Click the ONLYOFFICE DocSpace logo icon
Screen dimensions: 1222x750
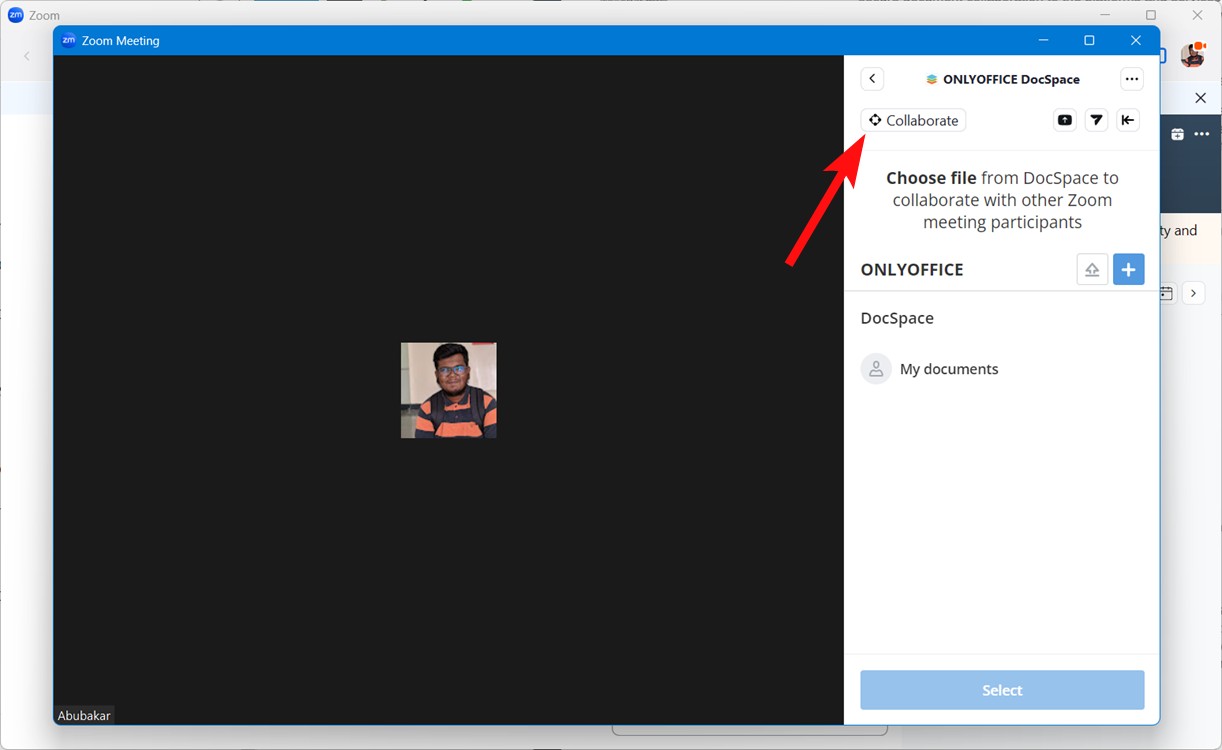[x=931, y=79]
